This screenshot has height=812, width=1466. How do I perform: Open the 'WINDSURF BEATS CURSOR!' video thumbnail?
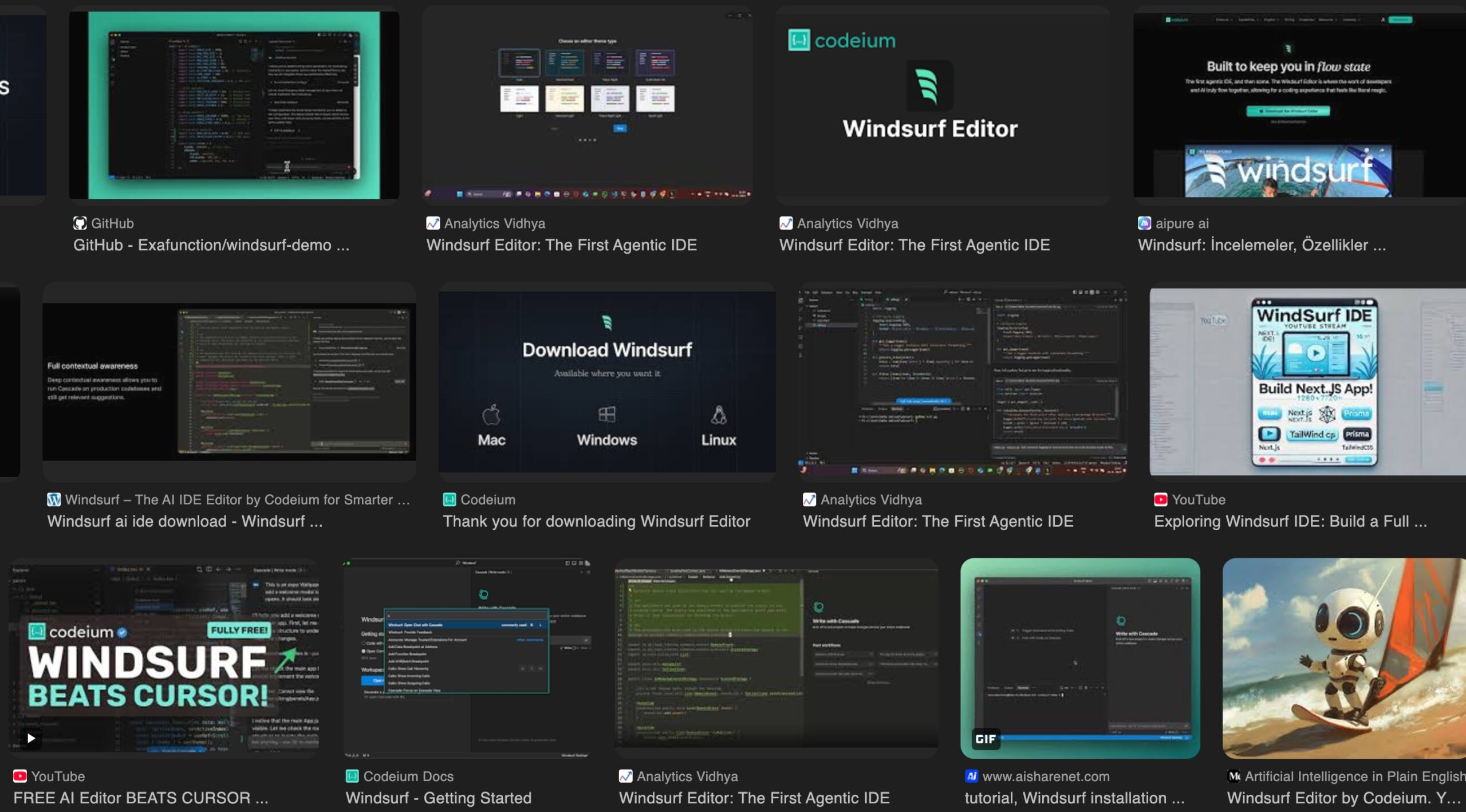(x=164, y=659)
